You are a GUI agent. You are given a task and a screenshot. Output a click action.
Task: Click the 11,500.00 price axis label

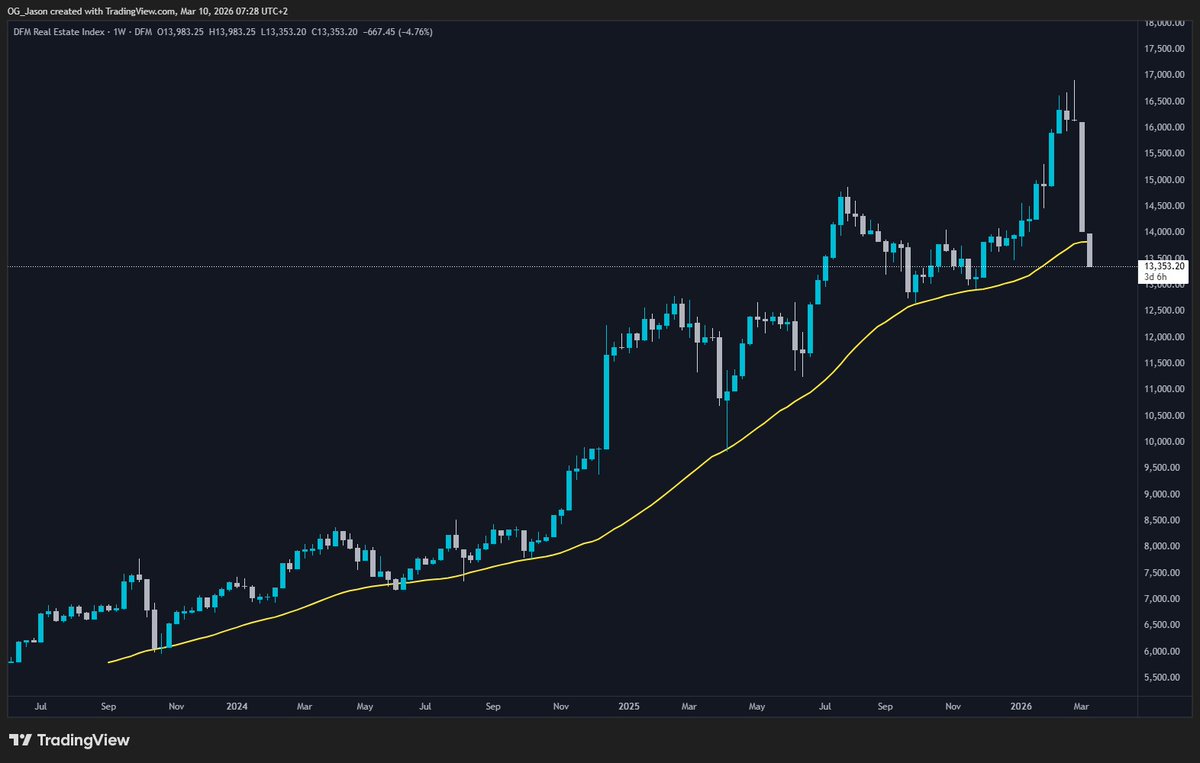(x=1165, y=363)
